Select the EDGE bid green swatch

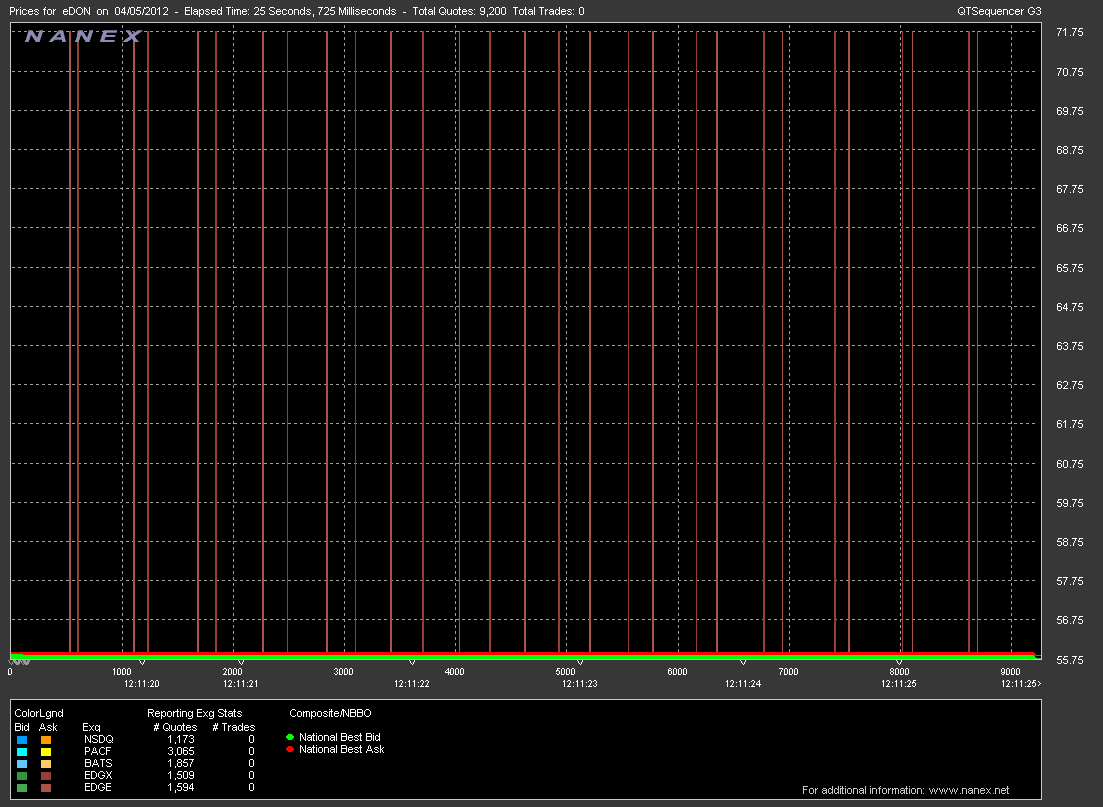click(x=22, y=787)
